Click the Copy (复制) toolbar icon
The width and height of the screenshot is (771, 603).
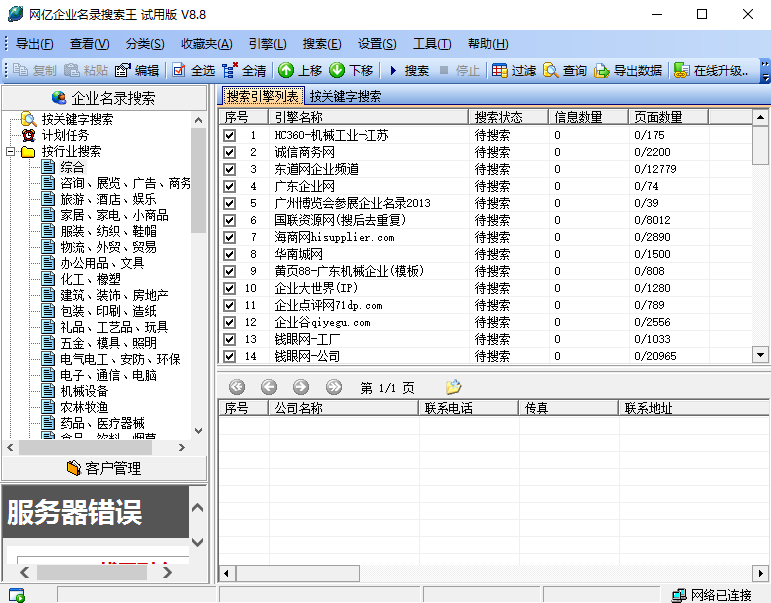pyautogui.click(x=20, y=70)
